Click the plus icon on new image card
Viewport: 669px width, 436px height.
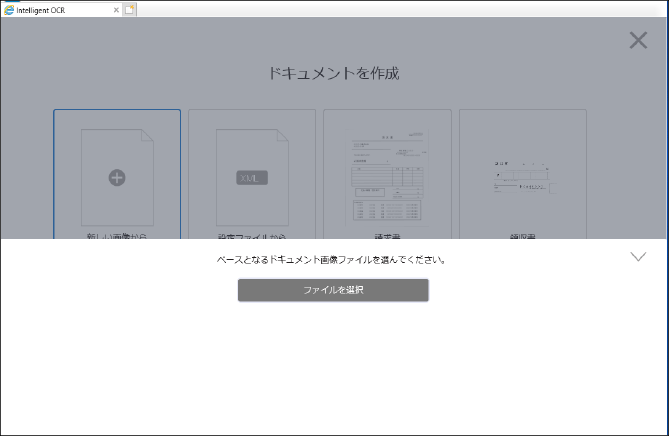117,177
